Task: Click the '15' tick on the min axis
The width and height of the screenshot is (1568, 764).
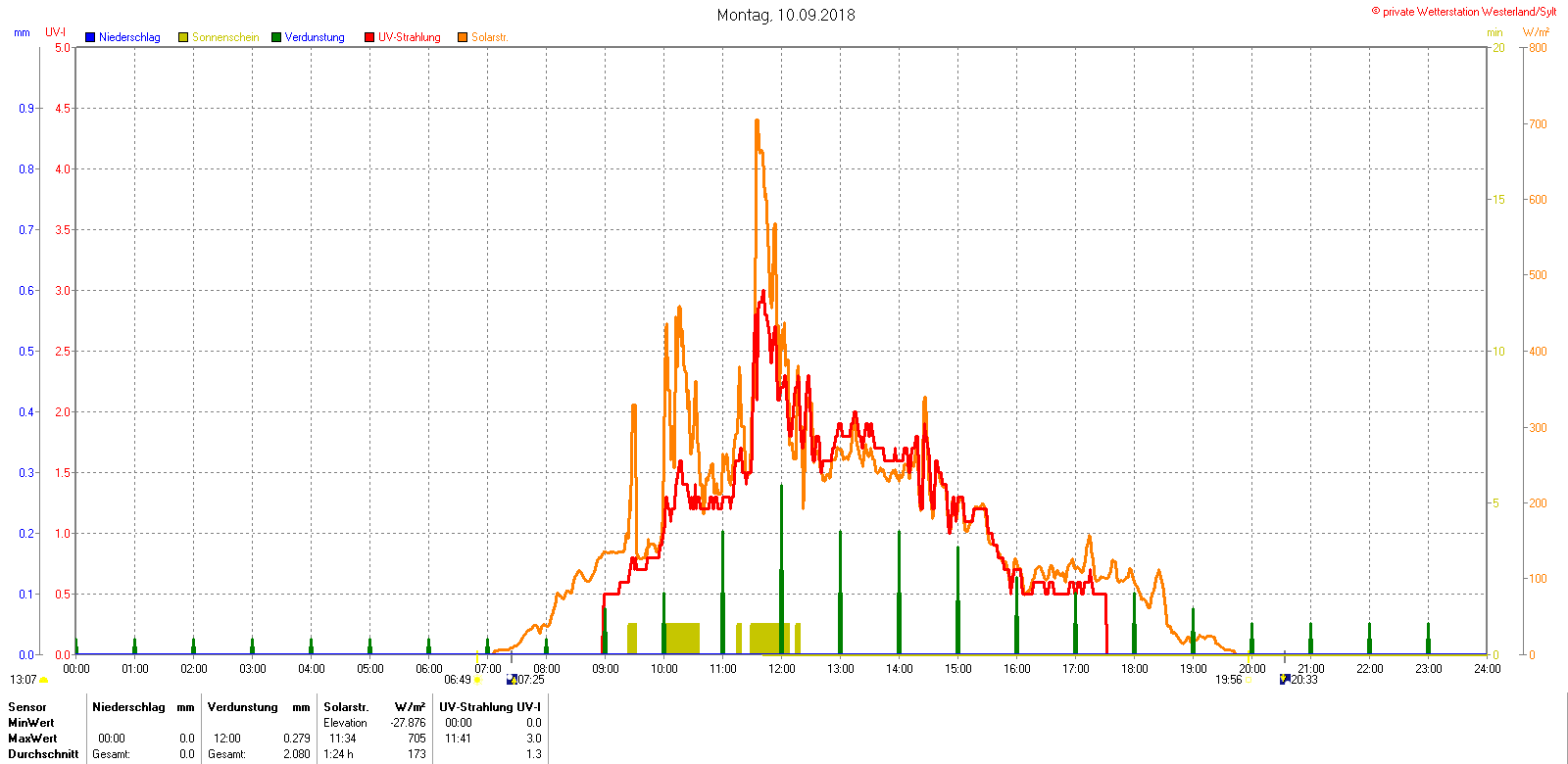Action: click(1498, 200)
